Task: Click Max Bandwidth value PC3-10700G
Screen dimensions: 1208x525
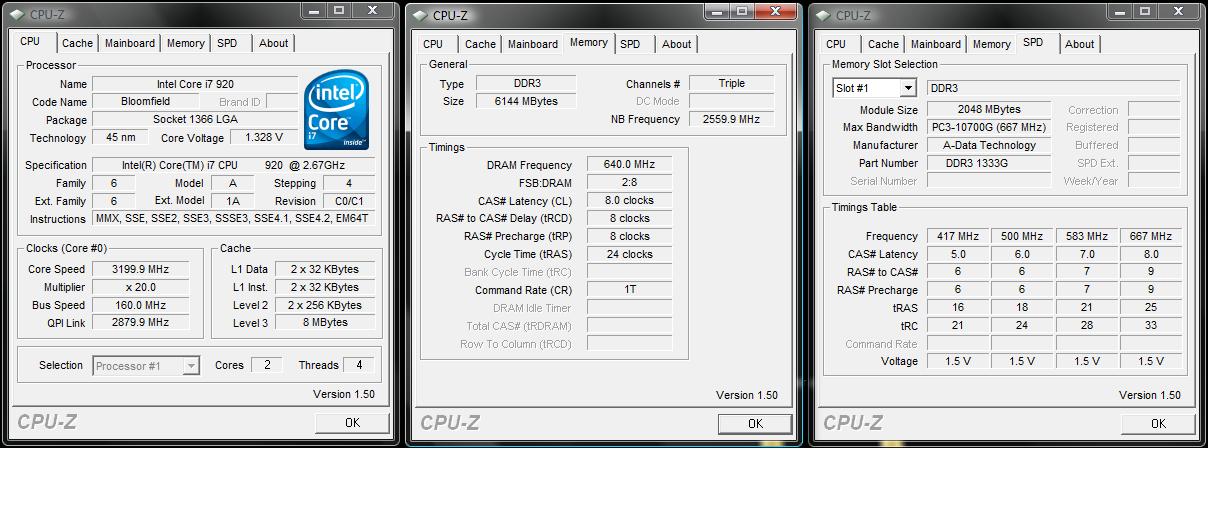Action: [x=989, y=127]
